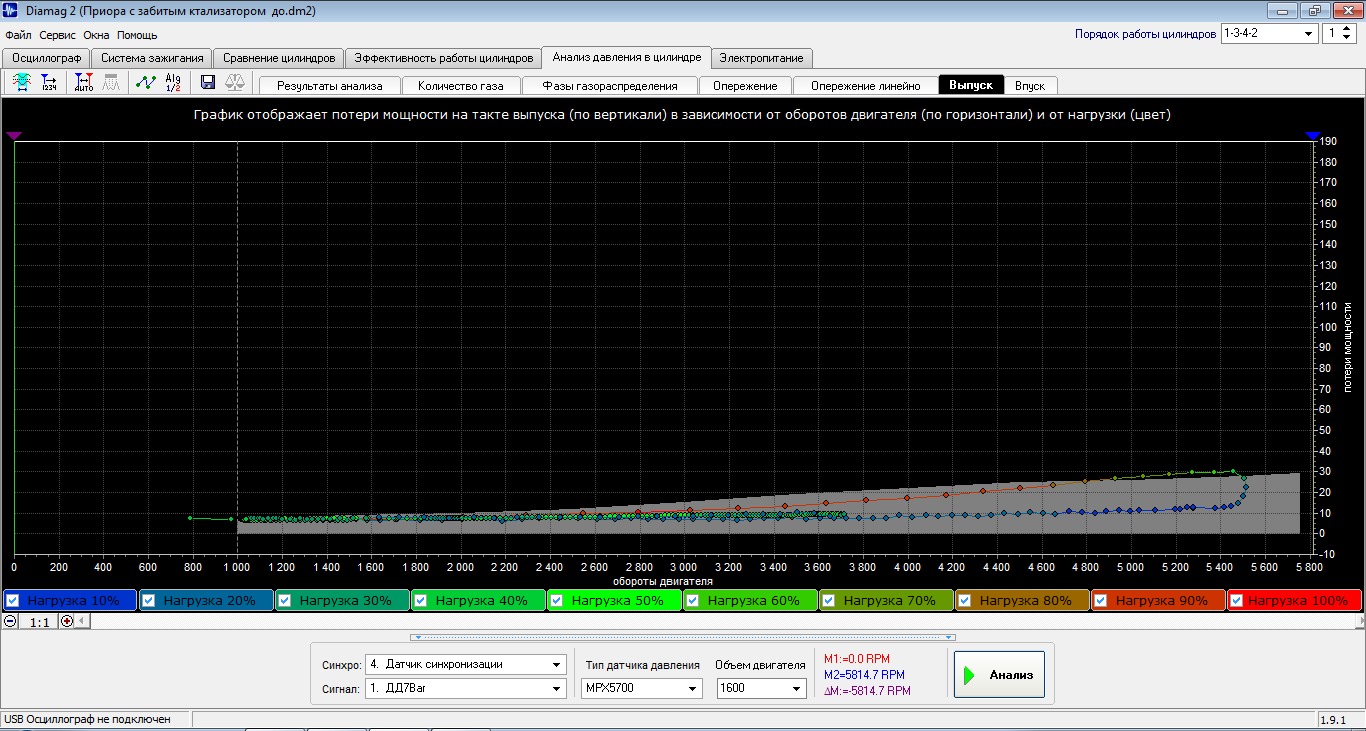Uncheck the Нагрузка 10% checkbox

click(13, 601)
